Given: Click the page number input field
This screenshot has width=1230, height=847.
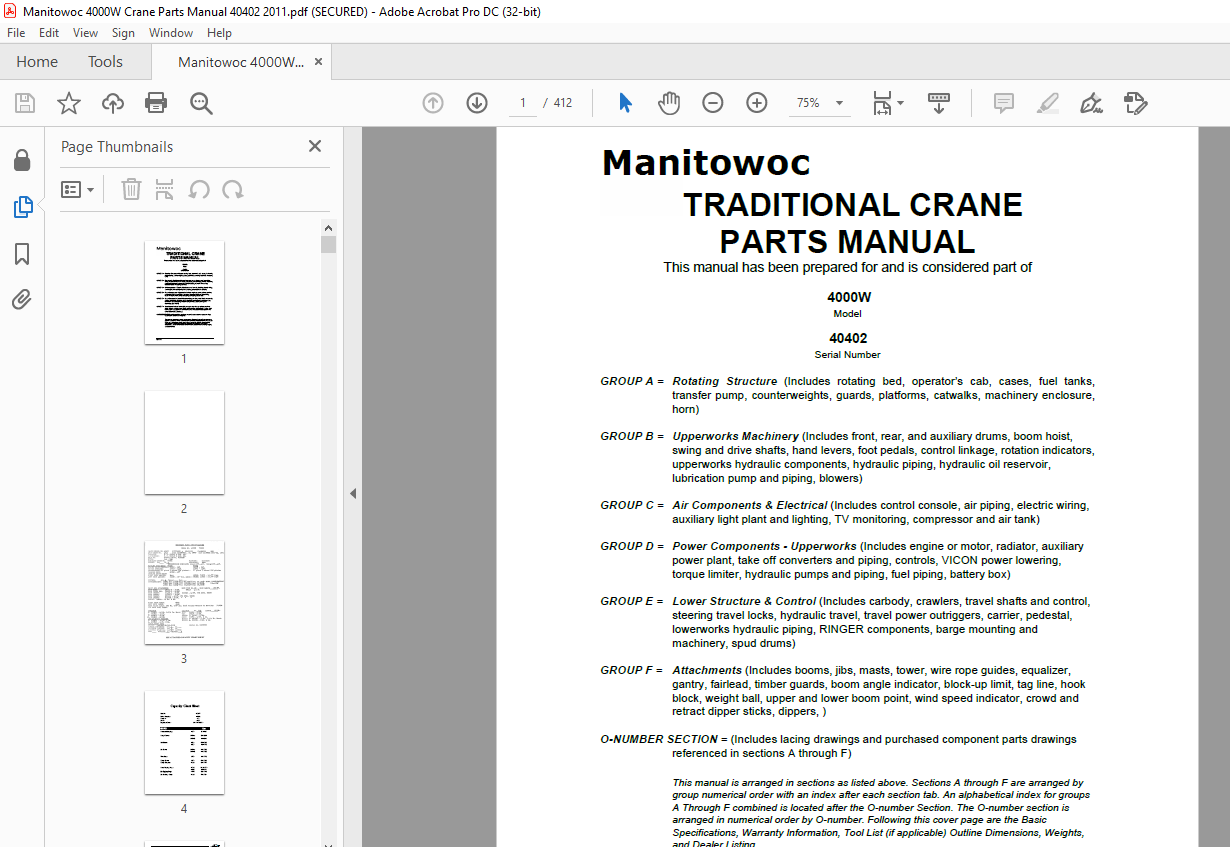Looking at the screenshot, I should [522, 103].
